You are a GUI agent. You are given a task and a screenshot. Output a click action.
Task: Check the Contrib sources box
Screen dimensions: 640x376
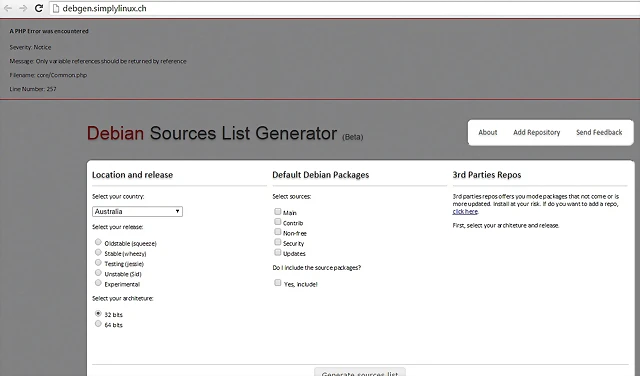[x=278, y=222]
